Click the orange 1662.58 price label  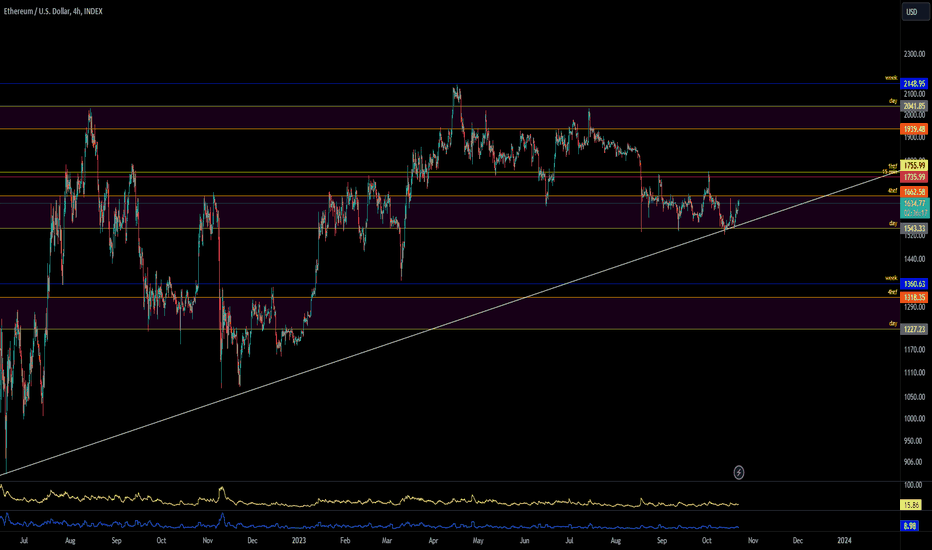pyautogui.click(x=913, y=191)
